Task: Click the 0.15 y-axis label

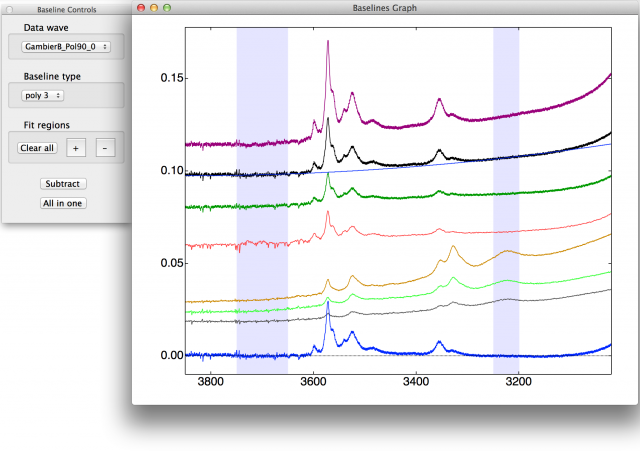Action: (x=172, y=78)
